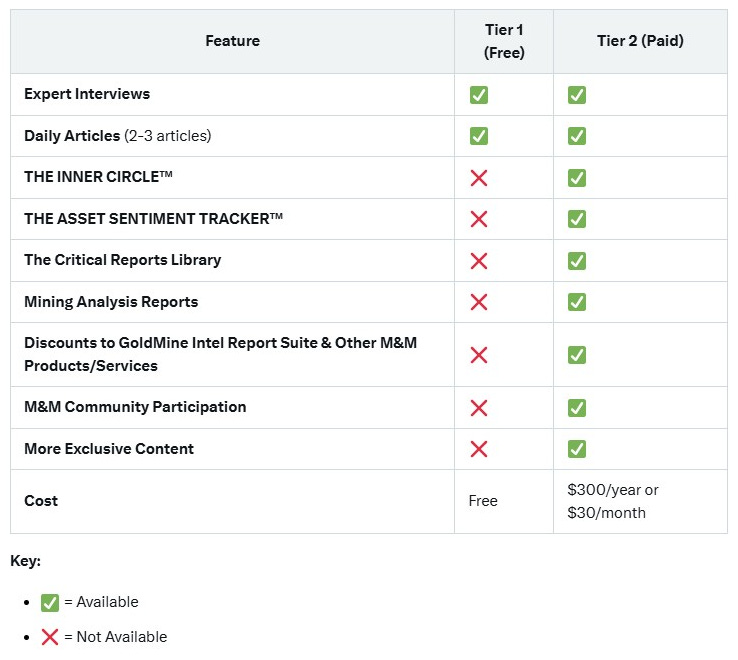Click red X for More Exclusive Content

pyautogui.click(x=479, y=449)
